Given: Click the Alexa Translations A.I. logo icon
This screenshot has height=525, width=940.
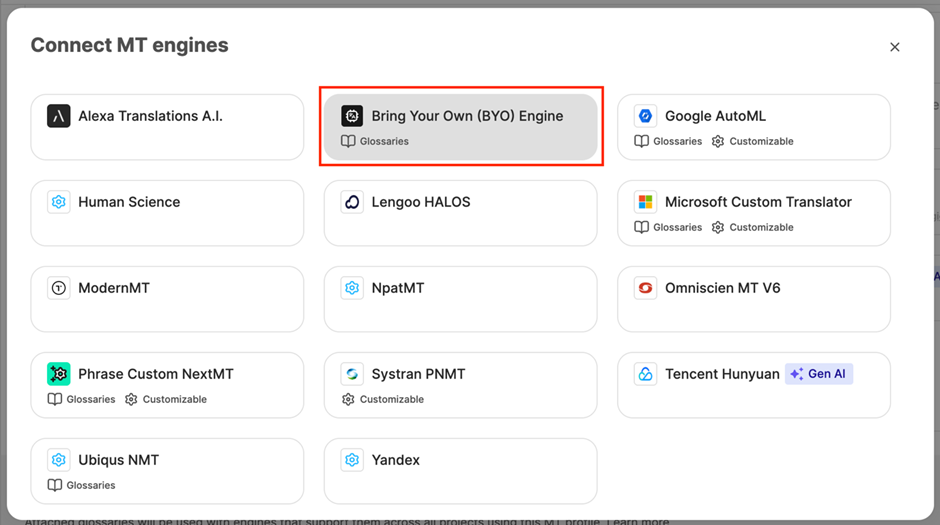Looking at the screenshot, I should coord(59,116).
